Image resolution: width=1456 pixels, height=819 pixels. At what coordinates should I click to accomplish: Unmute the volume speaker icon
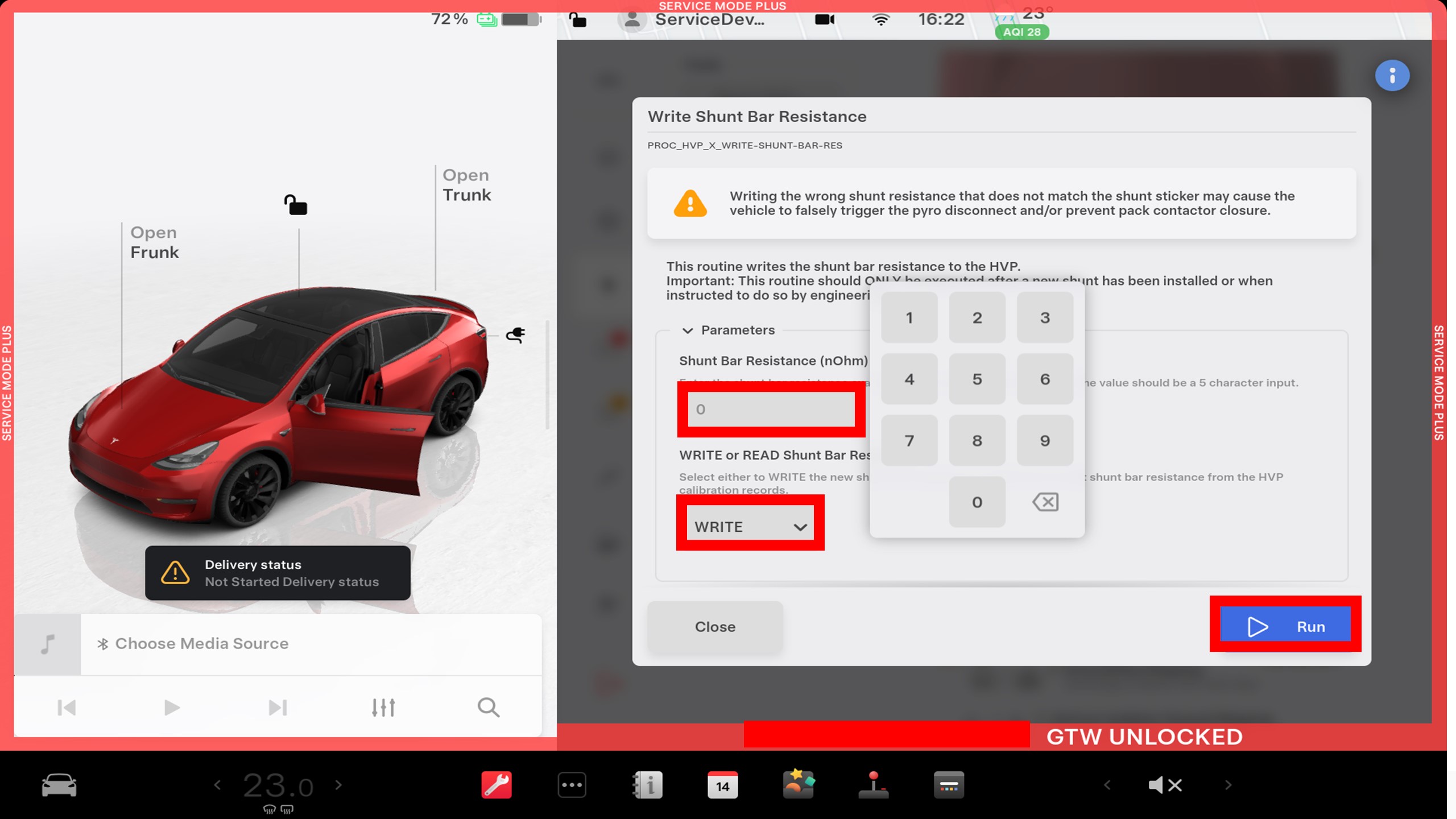[x=1165, y=785]
